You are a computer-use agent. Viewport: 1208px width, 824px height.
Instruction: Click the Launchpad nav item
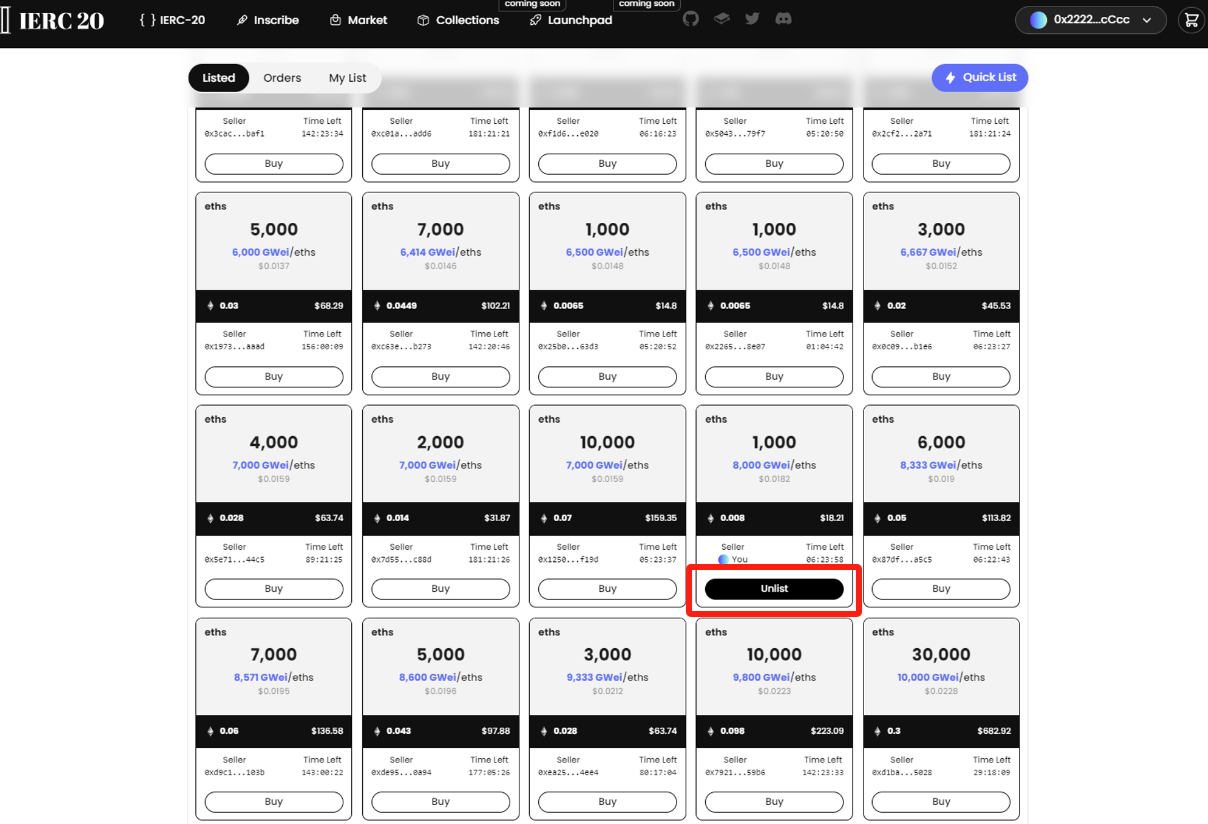[x=571, y=20]
